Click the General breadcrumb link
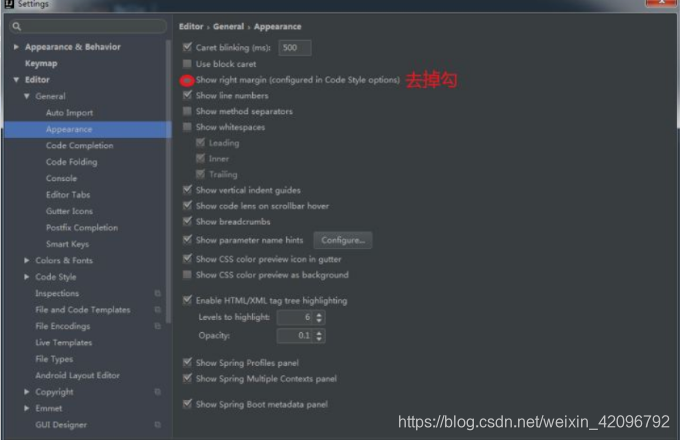 [228, 26]
